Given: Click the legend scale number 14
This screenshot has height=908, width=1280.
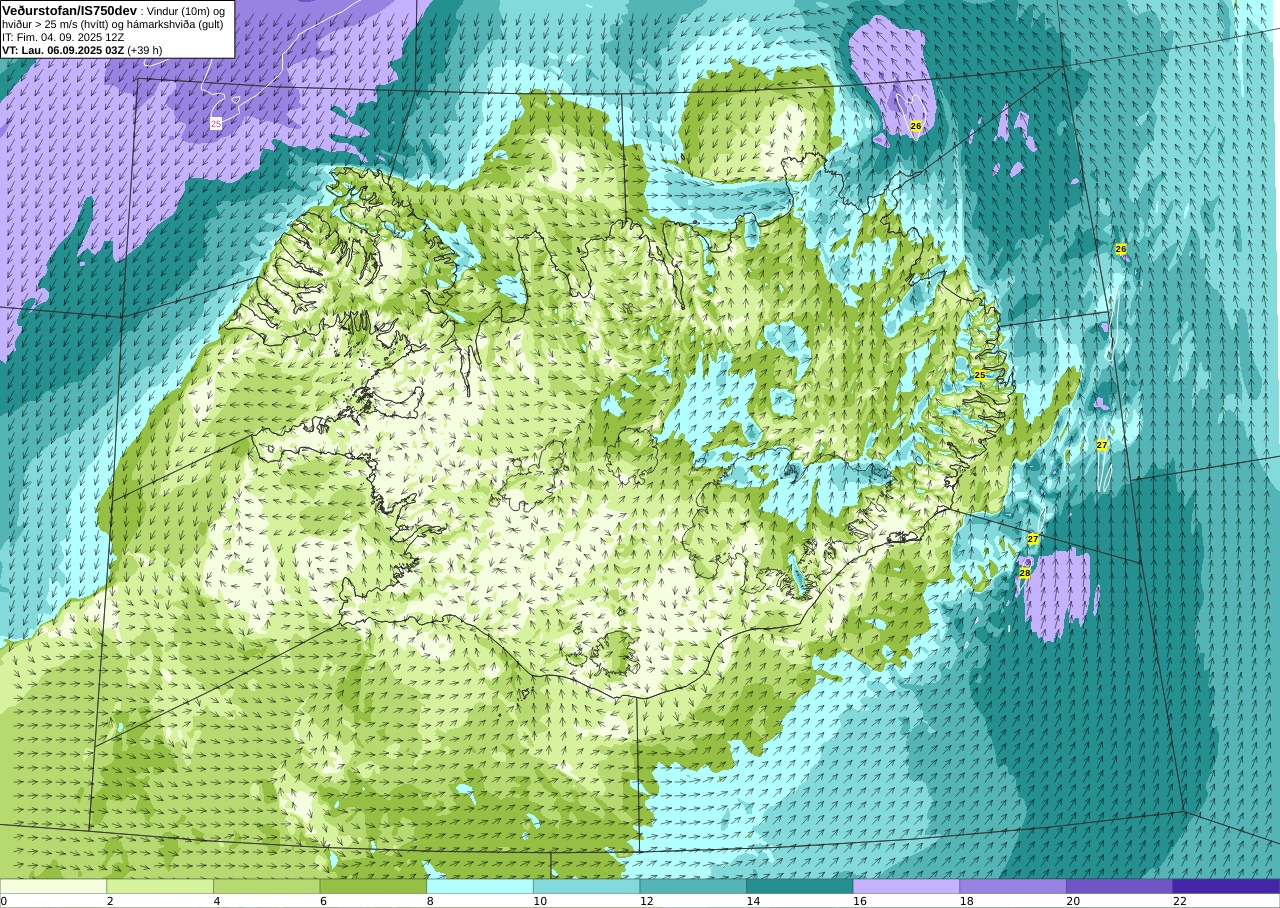Looking at the screenshot, I should point(753,901).
